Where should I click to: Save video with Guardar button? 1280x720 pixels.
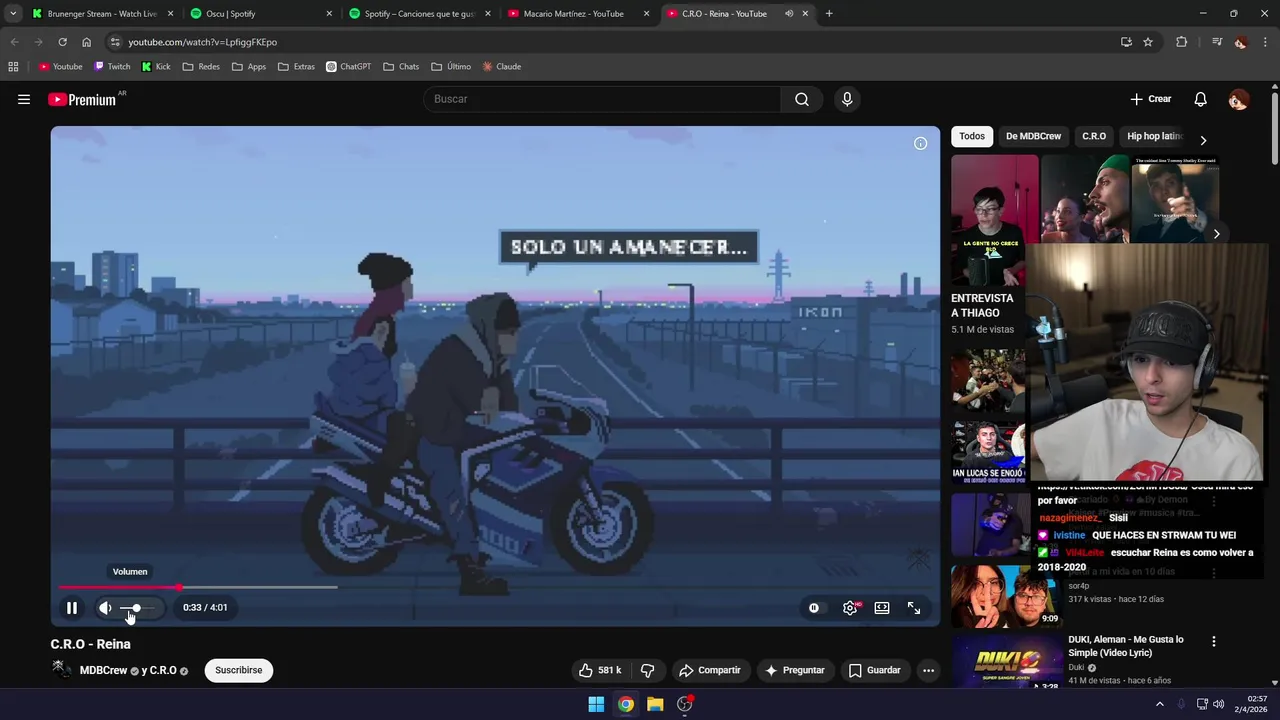[x=874, y=670]
